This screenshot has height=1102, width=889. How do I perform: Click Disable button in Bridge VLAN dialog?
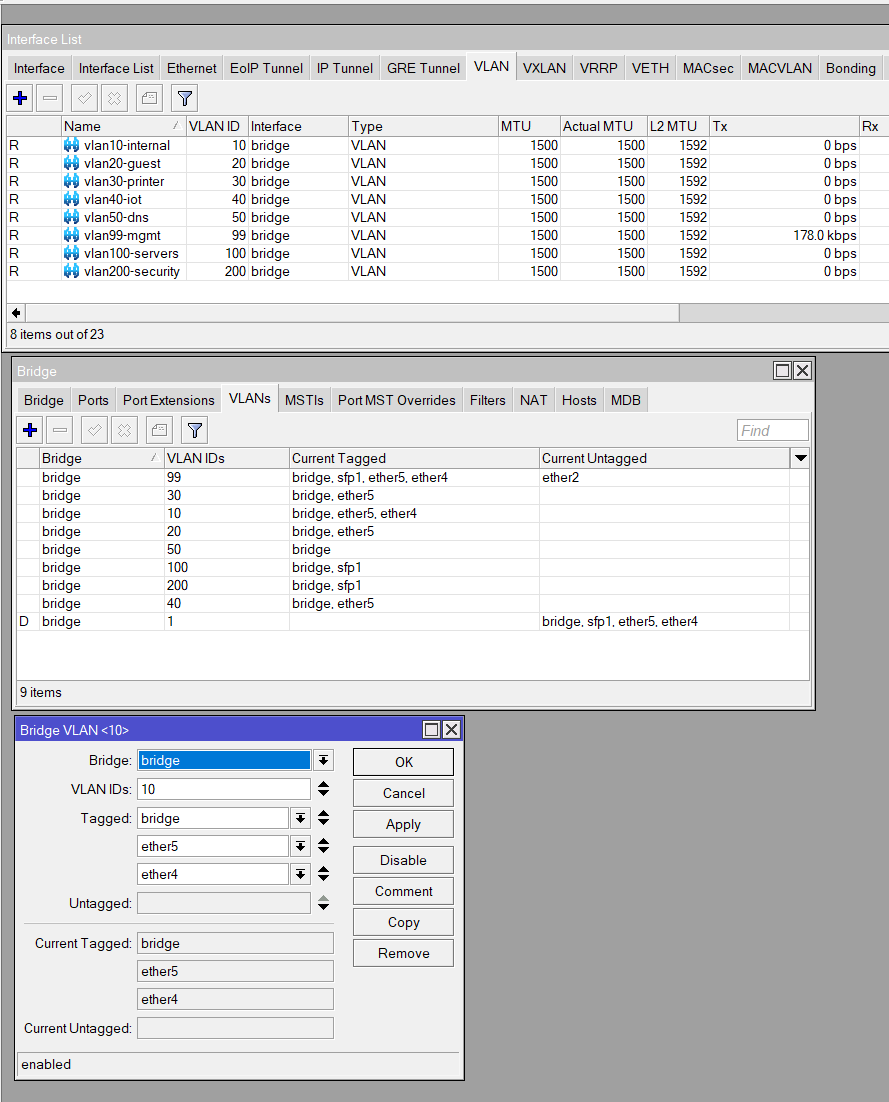pyautogui.click(x=403, y=860)
